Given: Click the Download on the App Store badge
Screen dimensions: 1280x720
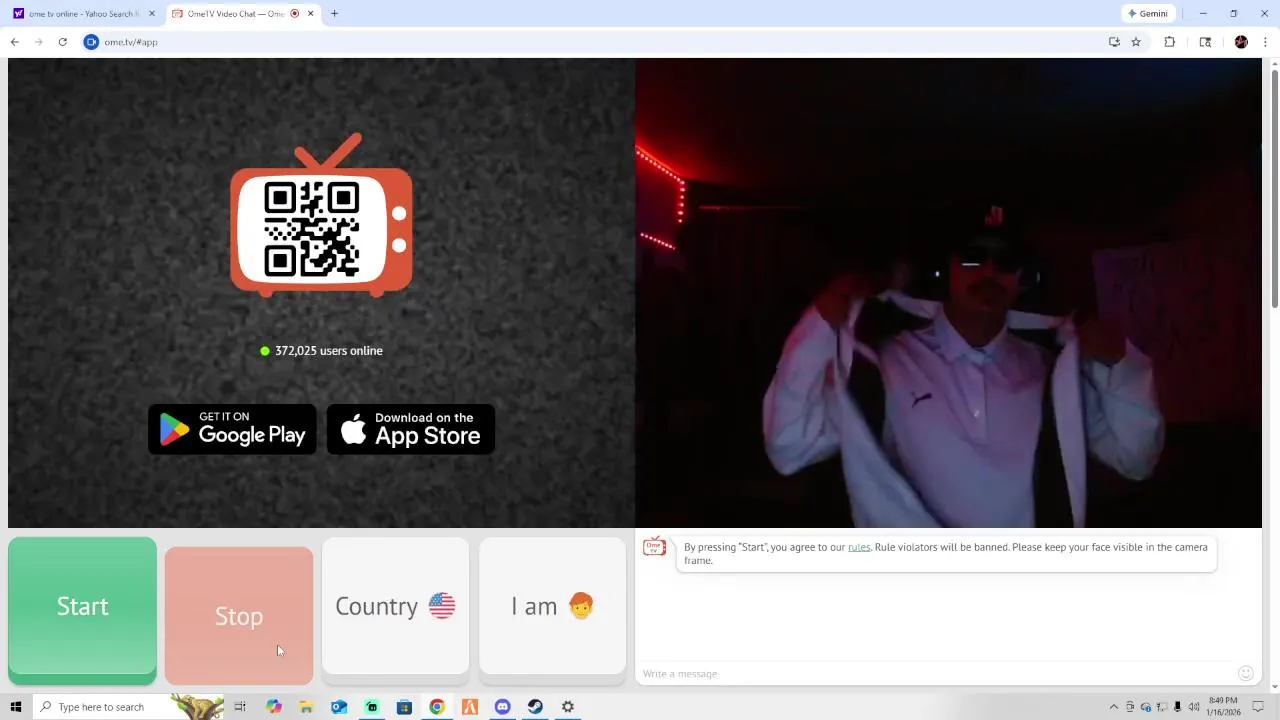Looking at the screenshot, I should pyautogui.click(x=411, y=429).
